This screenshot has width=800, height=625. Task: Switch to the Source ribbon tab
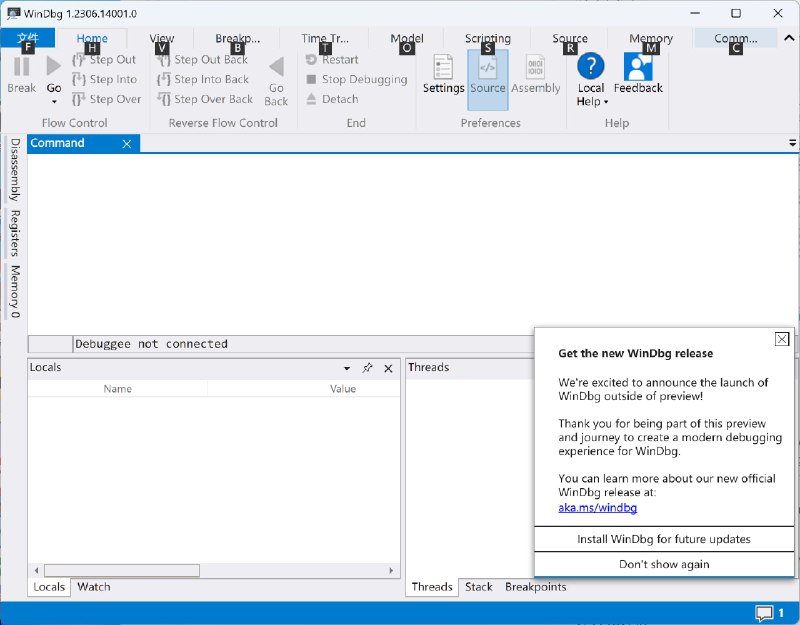(569, 38)
